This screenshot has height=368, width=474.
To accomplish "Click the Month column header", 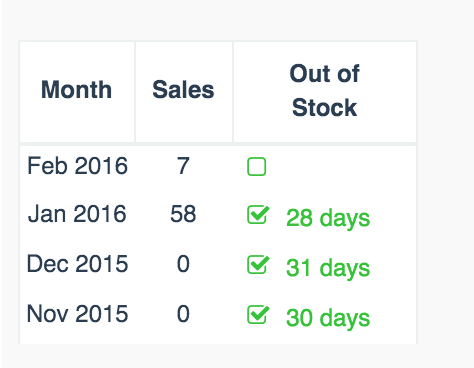I will (x=76, y=90).
